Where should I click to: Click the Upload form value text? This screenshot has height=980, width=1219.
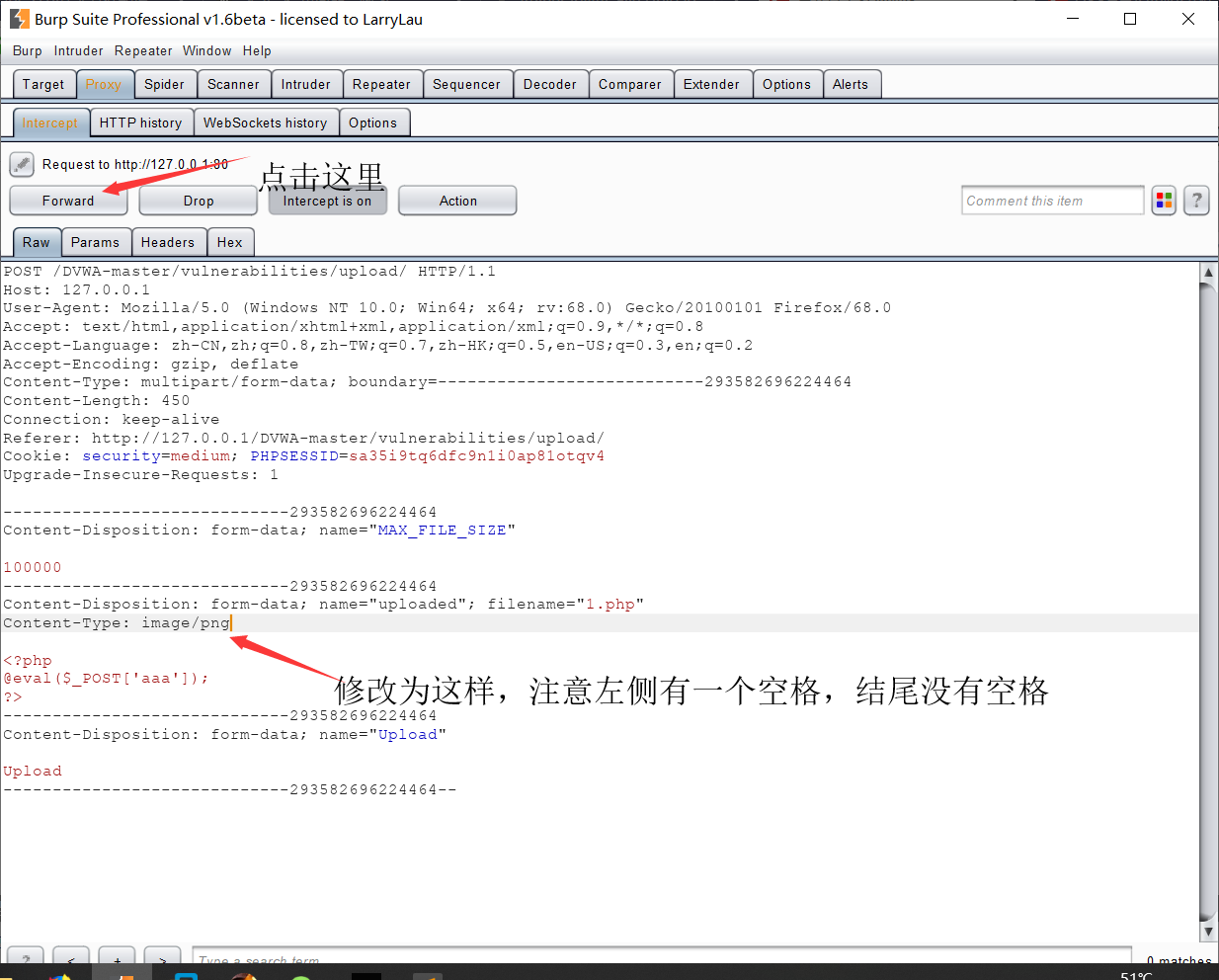point(33,771)
